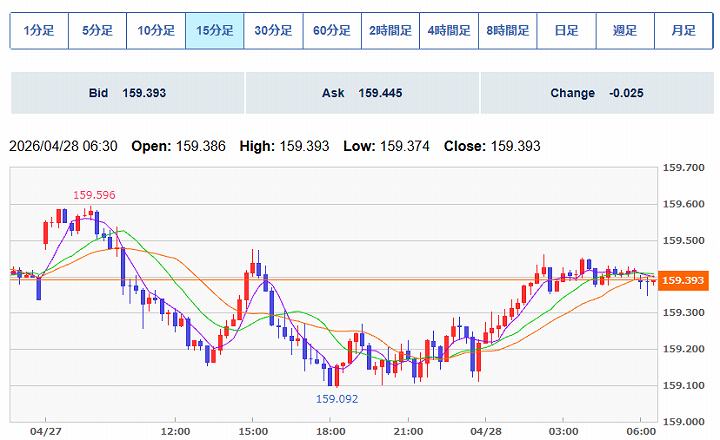Click the 159.596 high price label
Viewport: 720px width, 440px height.
tap(92, 195)
